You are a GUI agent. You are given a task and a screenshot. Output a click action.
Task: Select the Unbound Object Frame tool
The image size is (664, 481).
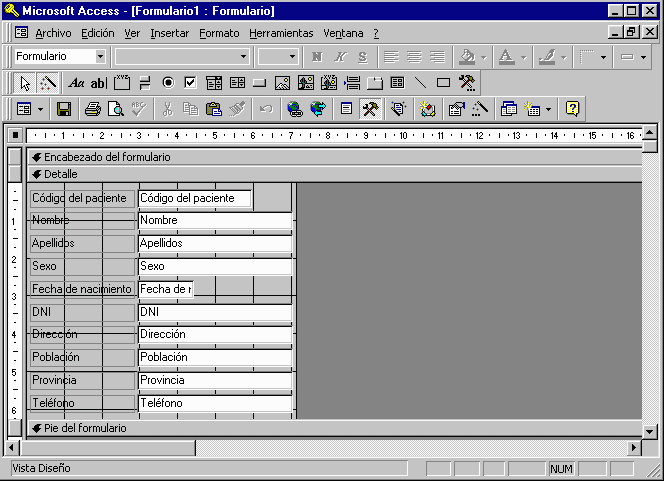click(306, 83)
